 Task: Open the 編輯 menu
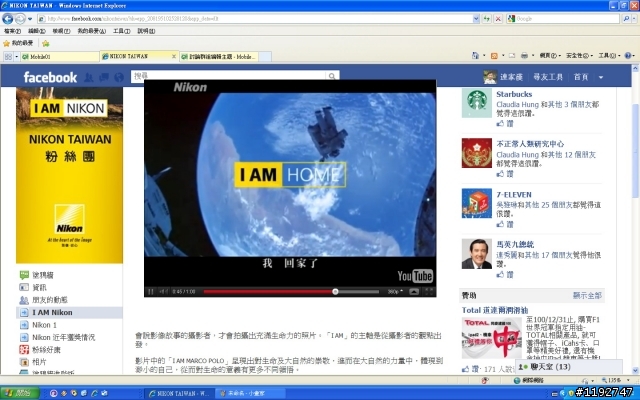[x=36, y=31]
